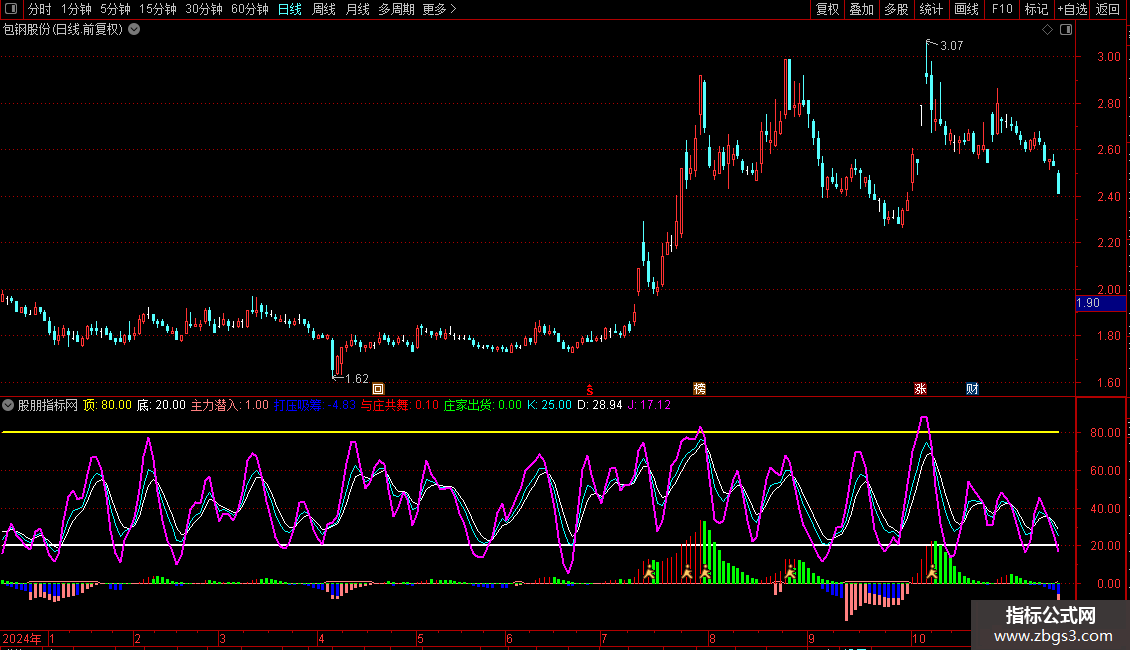Click the 复权 adjustment button
Viewport: 1130px width, 650px height.
[827, 9]
